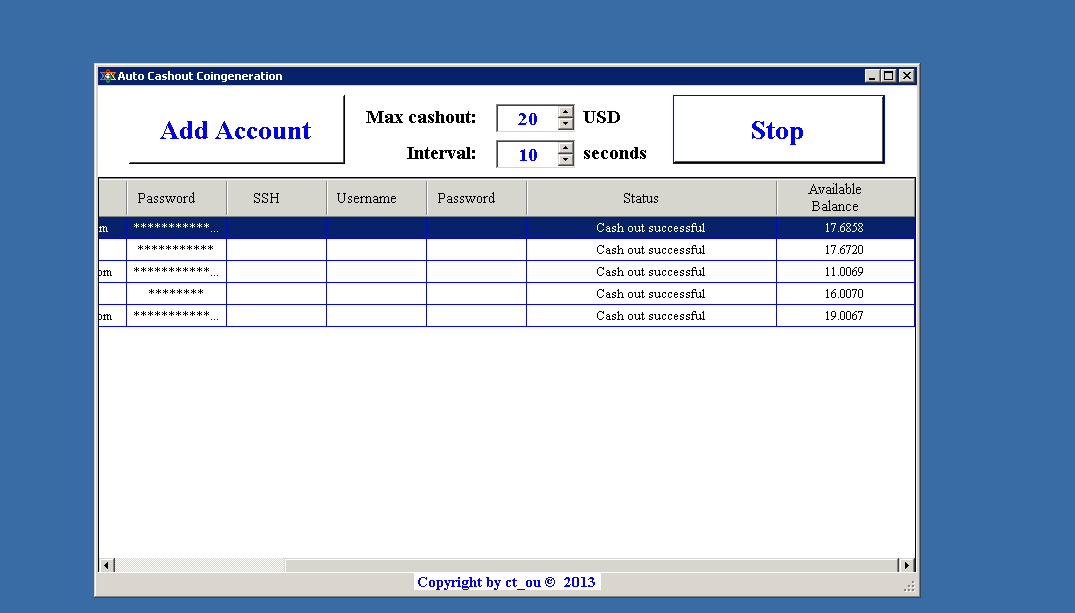Click the window resize grip corner
Screen dimensions: 1075x613
point(909,586)
